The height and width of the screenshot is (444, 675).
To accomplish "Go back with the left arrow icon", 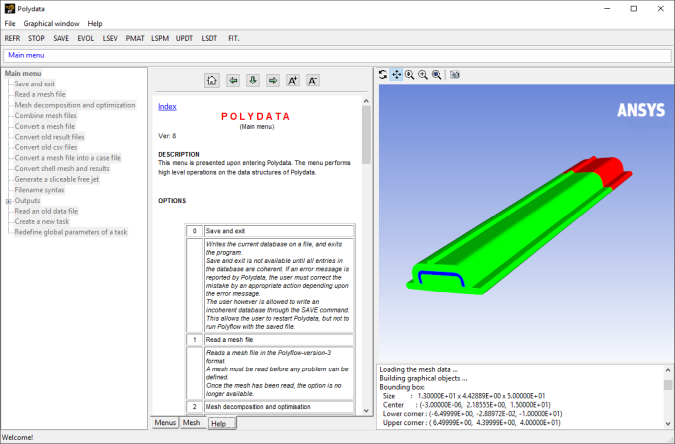I will 232,80.
